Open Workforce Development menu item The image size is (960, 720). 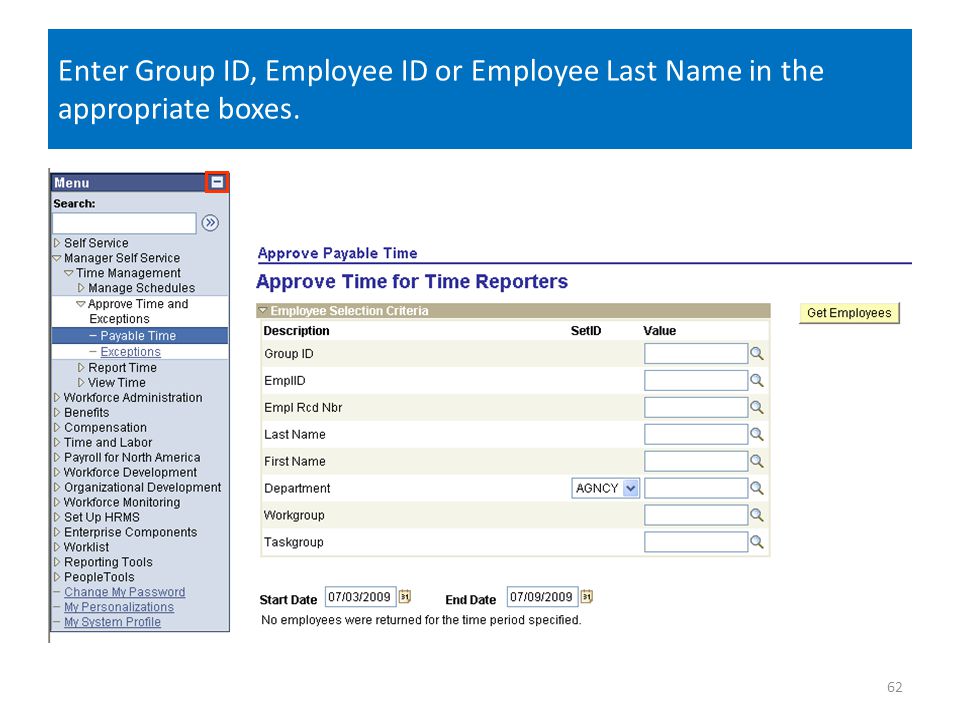click(130, 472)
